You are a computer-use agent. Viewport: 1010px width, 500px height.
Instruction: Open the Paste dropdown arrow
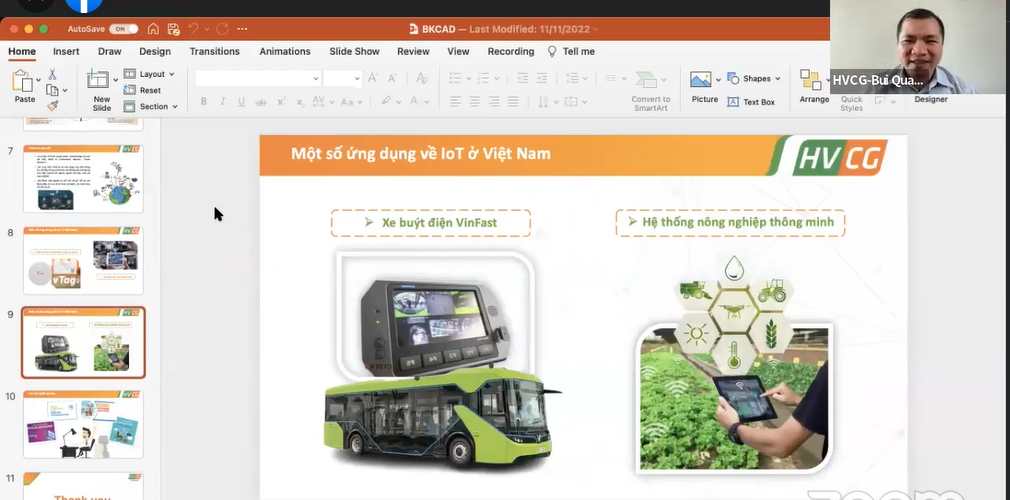click(x=39, y=81)
